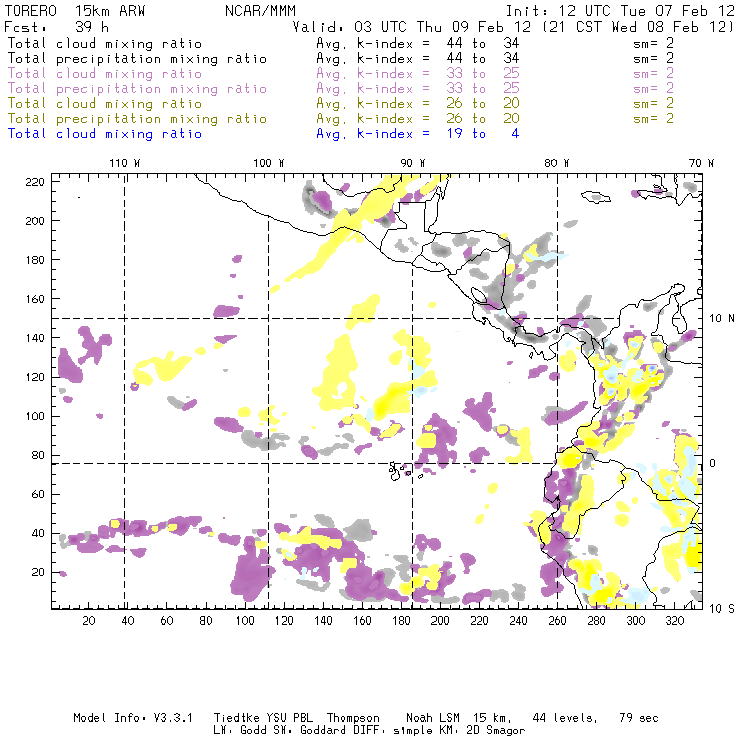The width and height of the screenshot is (740, 740).
Task: Click the olive "Total cloud mixing ratio" legend line
Action: 105,104
